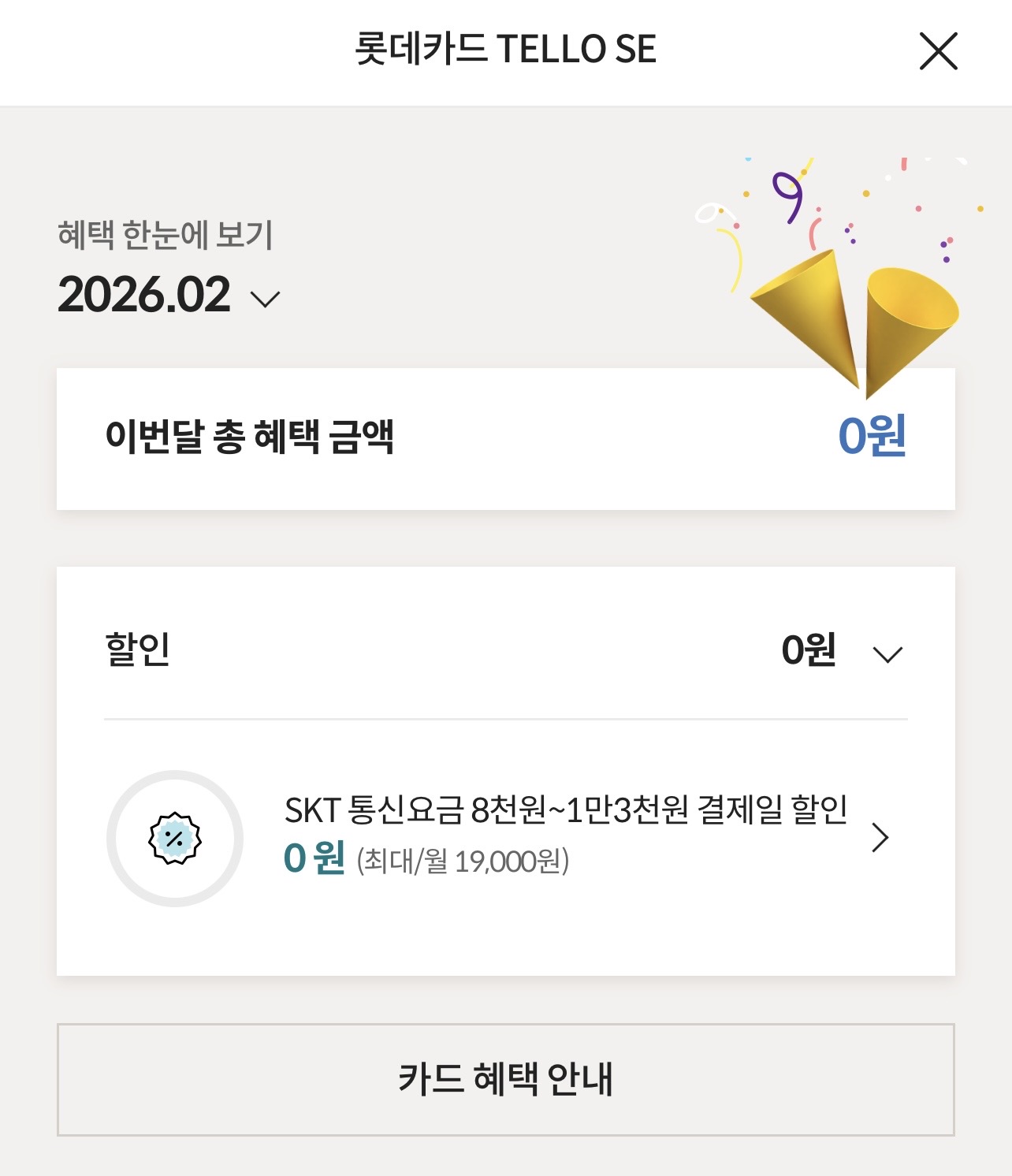Screen dimensions: 1012x1176
Task: Click the 혜택 한눈에 보기 heading
Action: (x=166, y=235)
